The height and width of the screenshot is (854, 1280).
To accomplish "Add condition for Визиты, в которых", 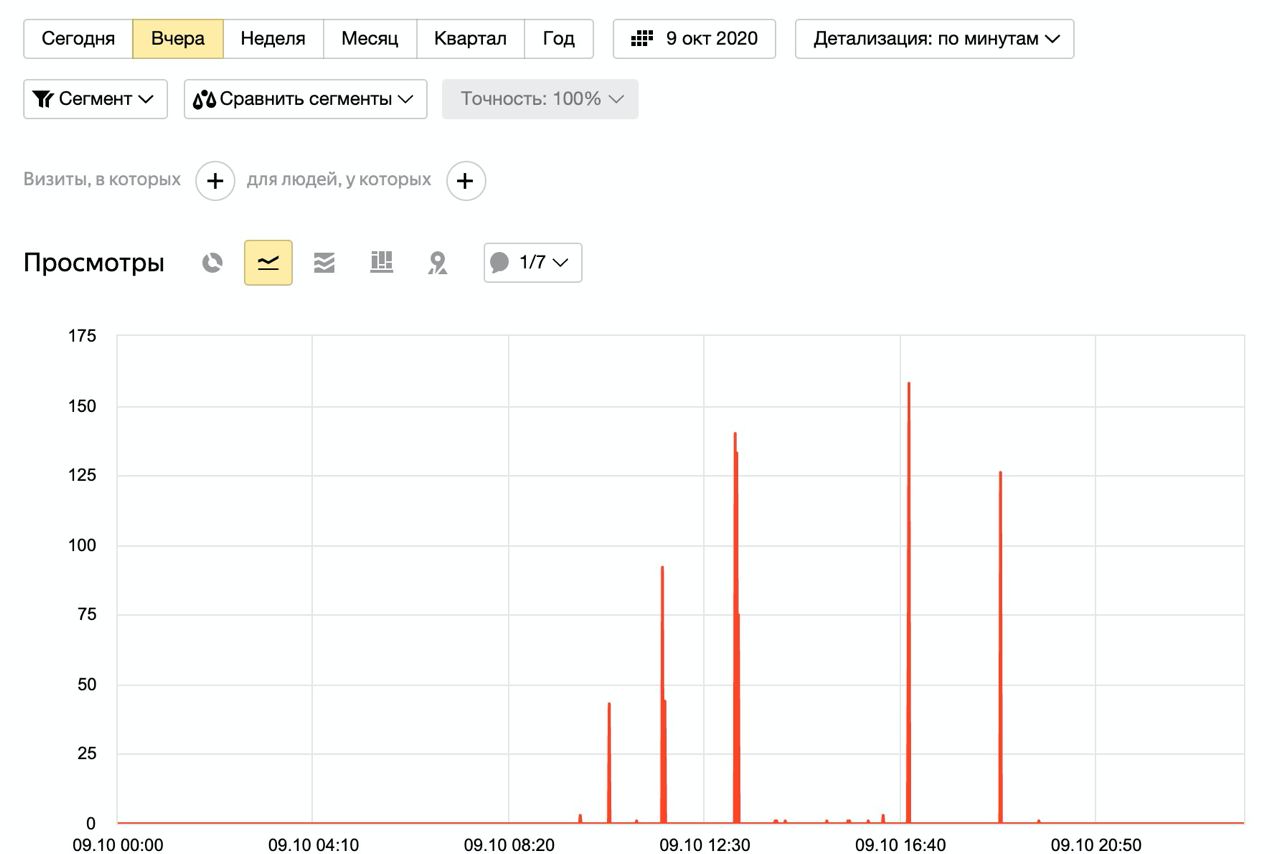I will click(215, 181).
